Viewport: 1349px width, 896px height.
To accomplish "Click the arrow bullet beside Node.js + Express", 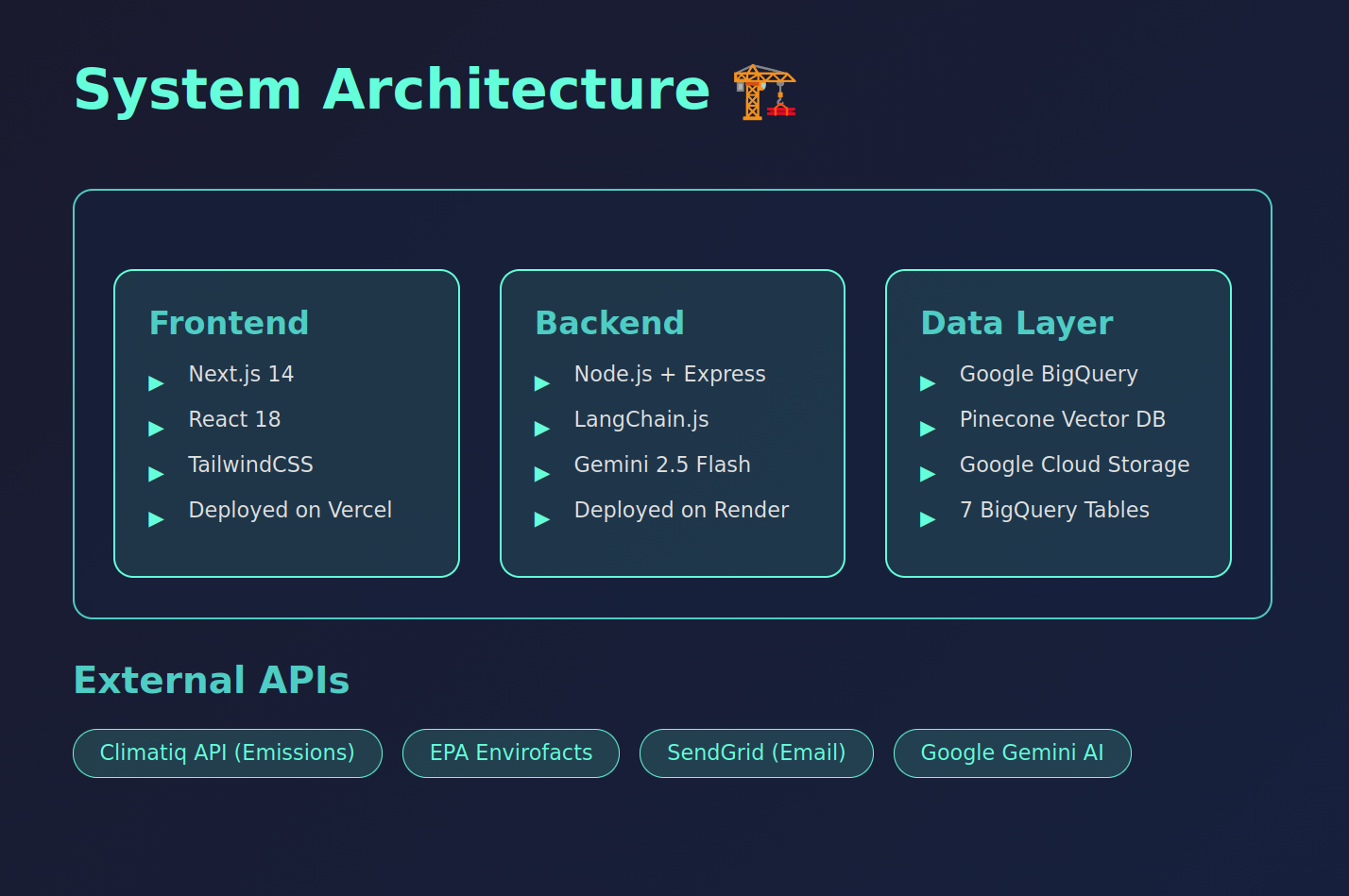I will coord(542,383).
